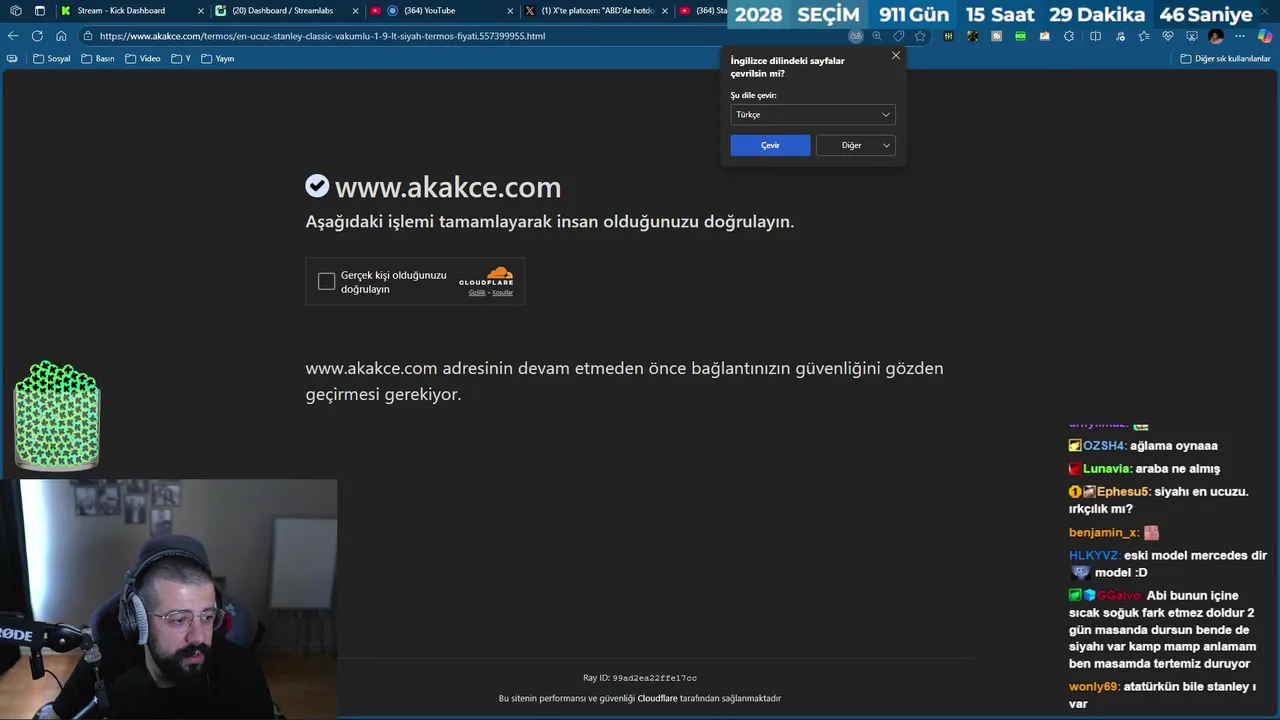1280x720 pixels.
Task: Close the (364) YouTube tab
Action: coord(510,11)
